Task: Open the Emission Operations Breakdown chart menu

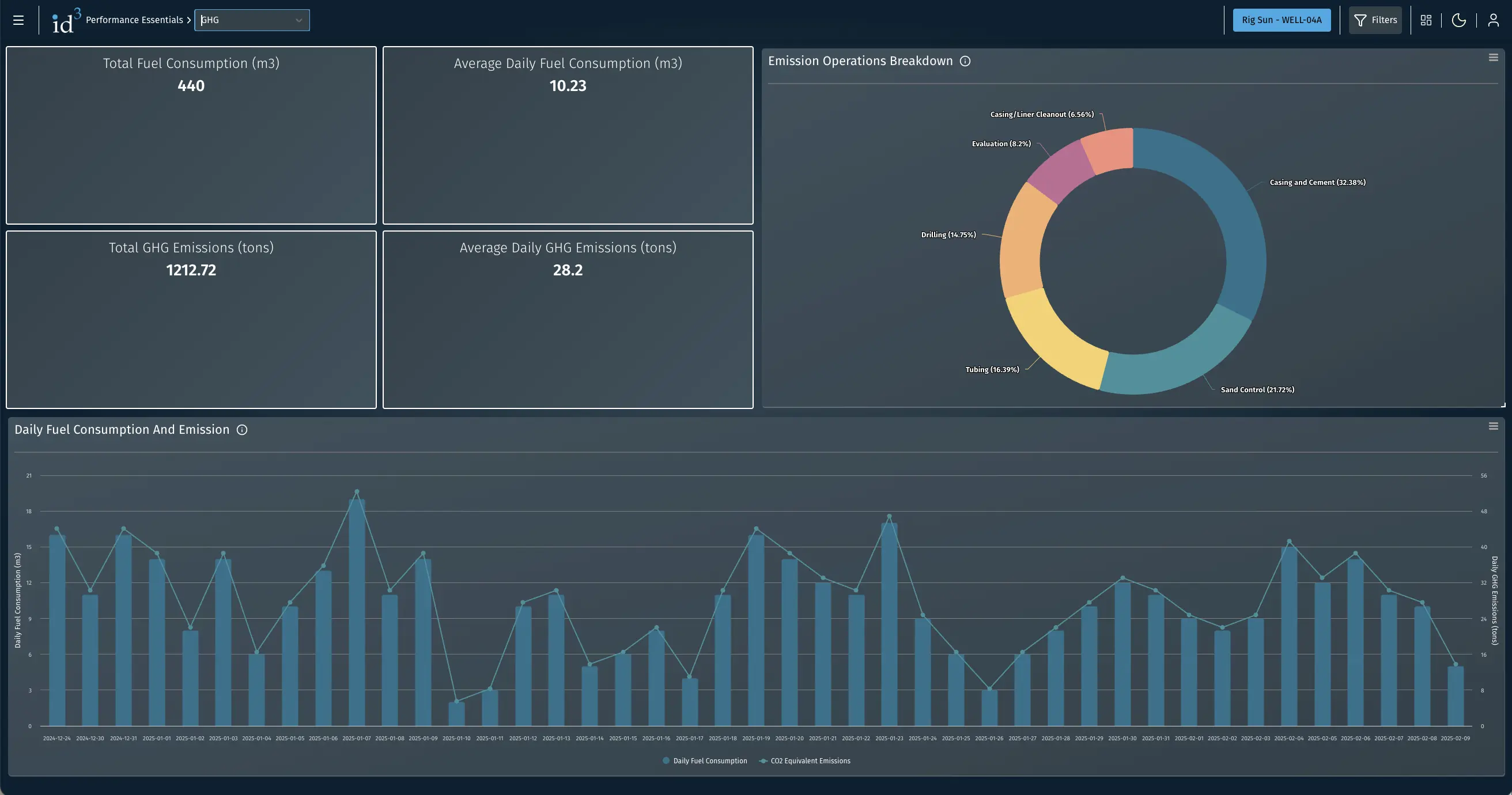Action: tap(1492, 57)
